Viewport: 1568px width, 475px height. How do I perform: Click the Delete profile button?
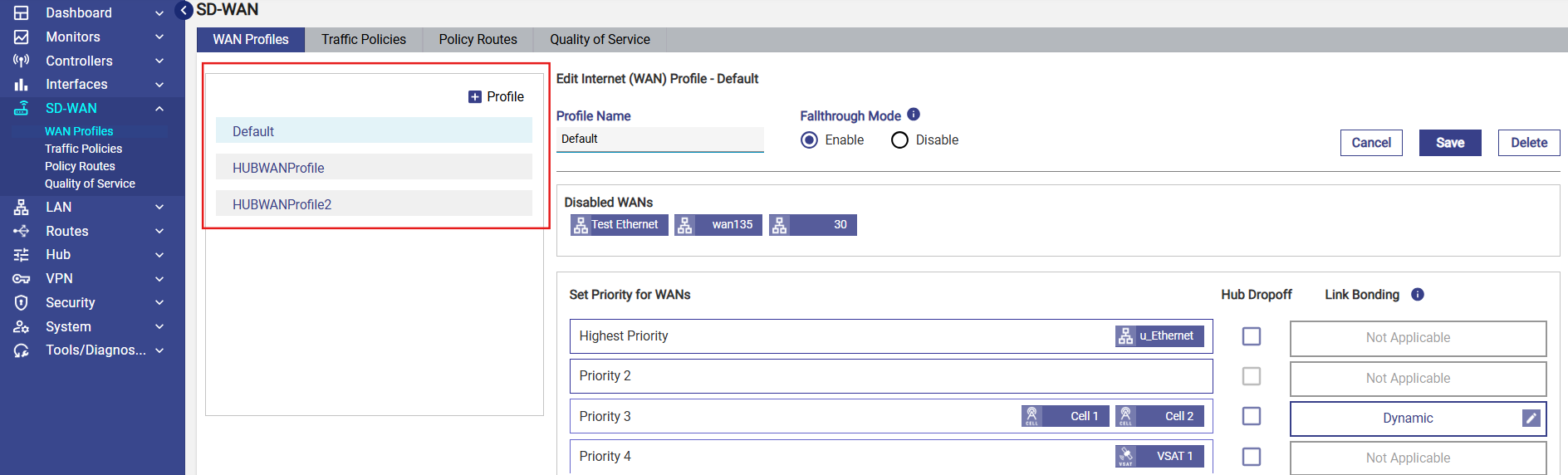click(1528, 143)
